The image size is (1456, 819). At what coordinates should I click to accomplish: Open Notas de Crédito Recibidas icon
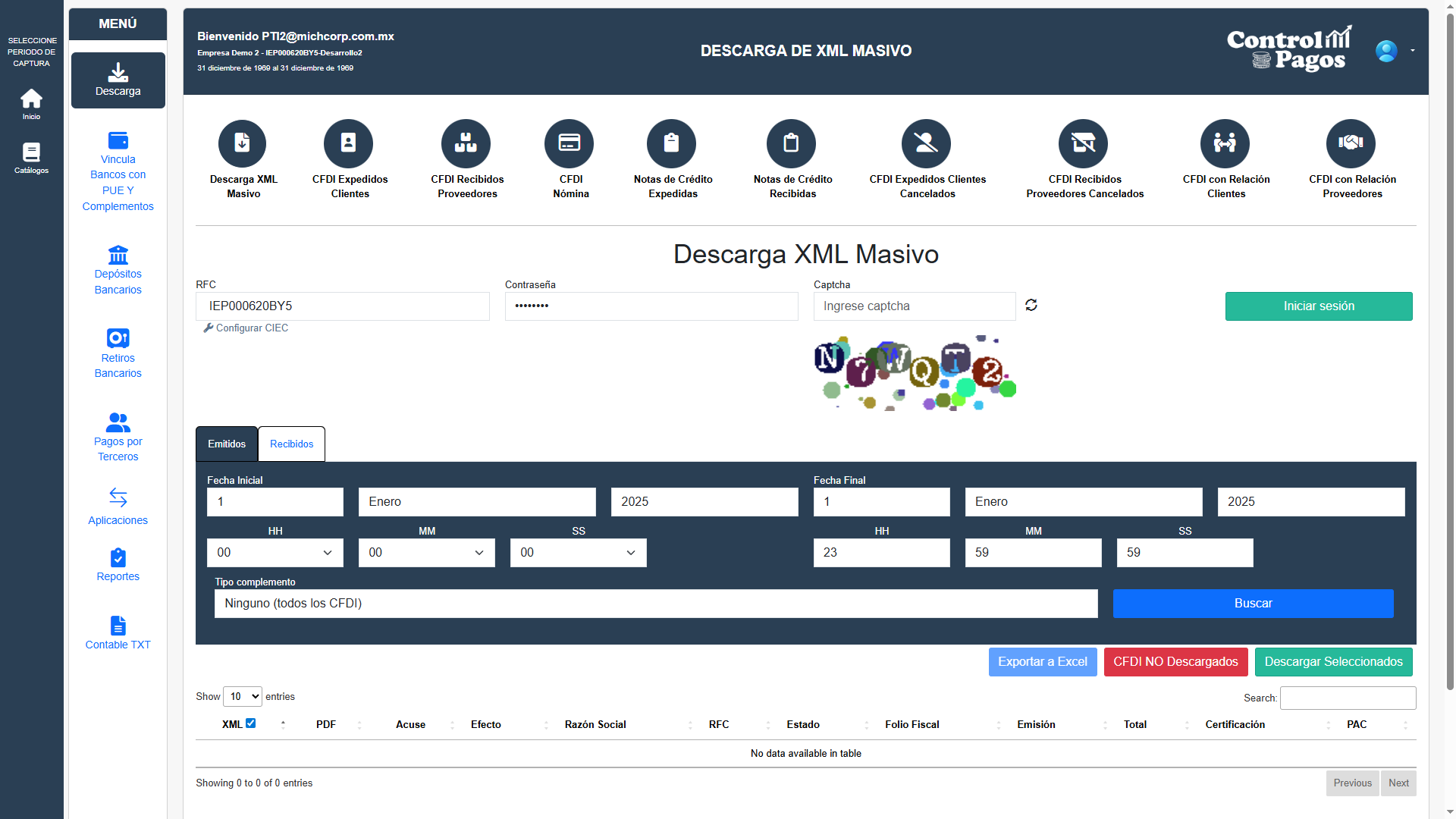(x=791, y=143)
